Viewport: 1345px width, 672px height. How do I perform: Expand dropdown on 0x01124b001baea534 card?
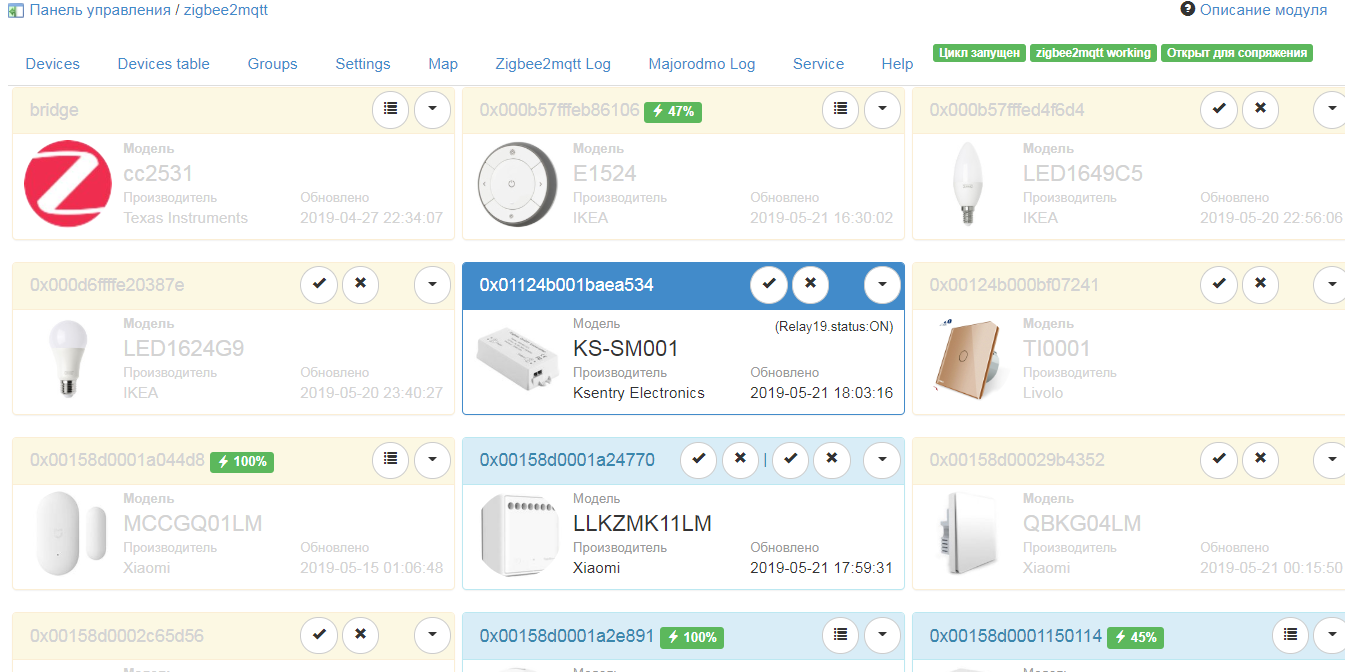(x=882, y=284)
